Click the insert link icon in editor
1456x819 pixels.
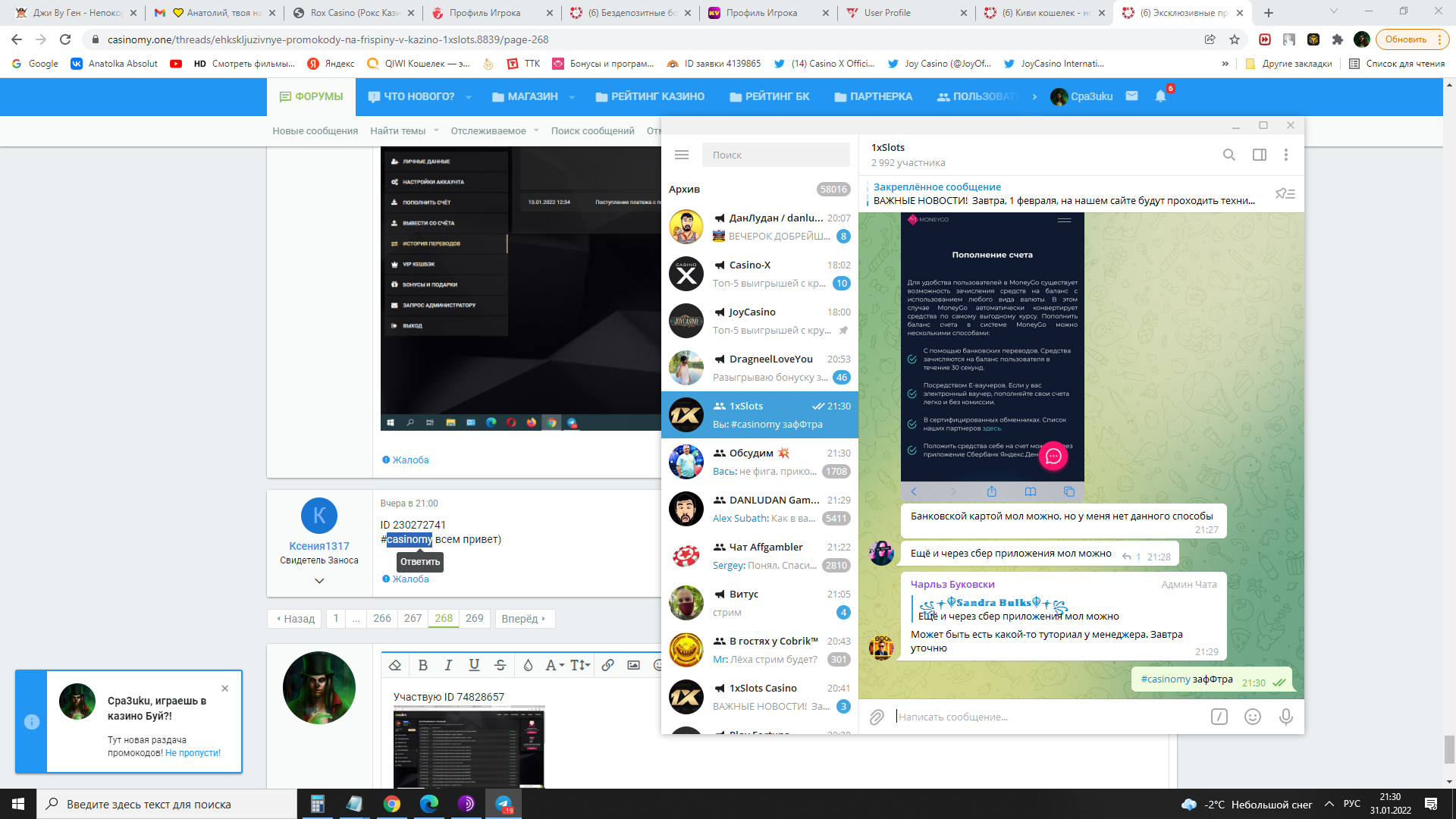point(607,665)
